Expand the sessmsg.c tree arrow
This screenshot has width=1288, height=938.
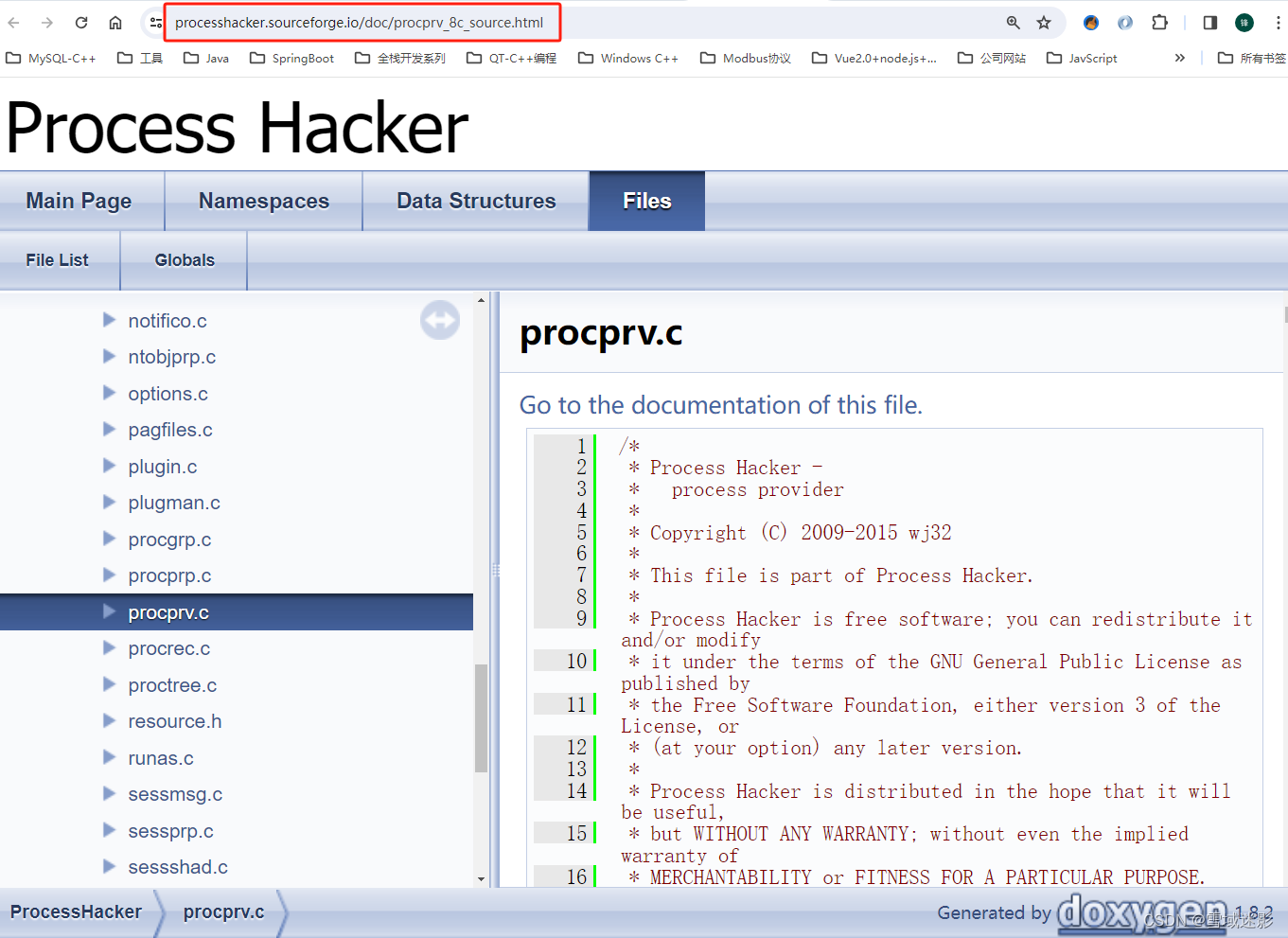click(x=109, y=794)
